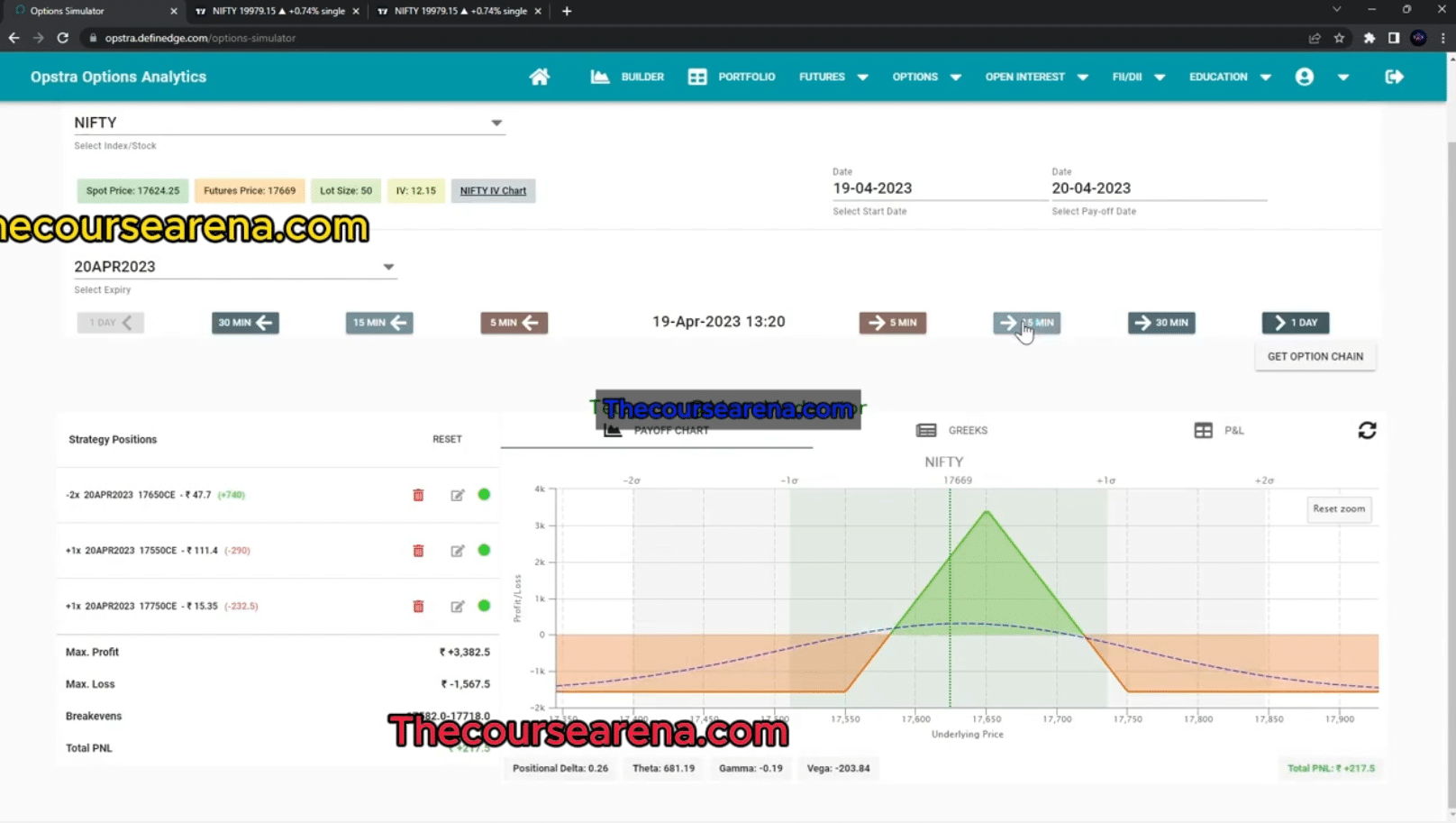Open browser profile avatar
This screenshot has width=1456, height=823.
click(x=1418, y=38)
